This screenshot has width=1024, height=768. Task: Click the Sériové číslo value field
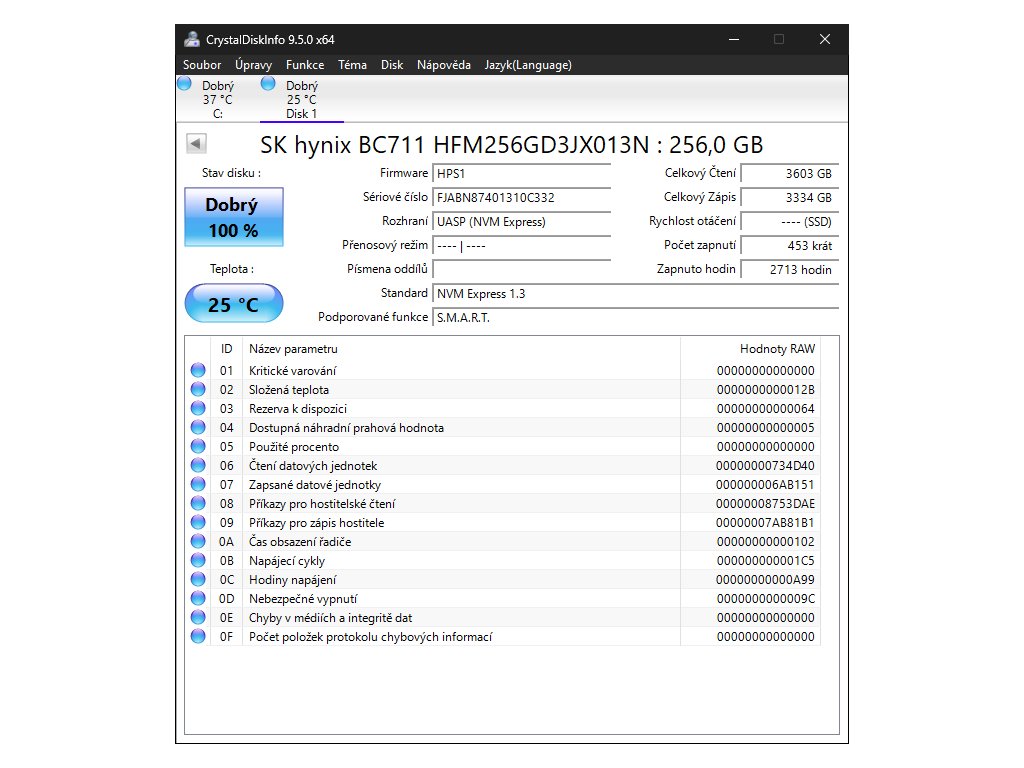(521, 198)
